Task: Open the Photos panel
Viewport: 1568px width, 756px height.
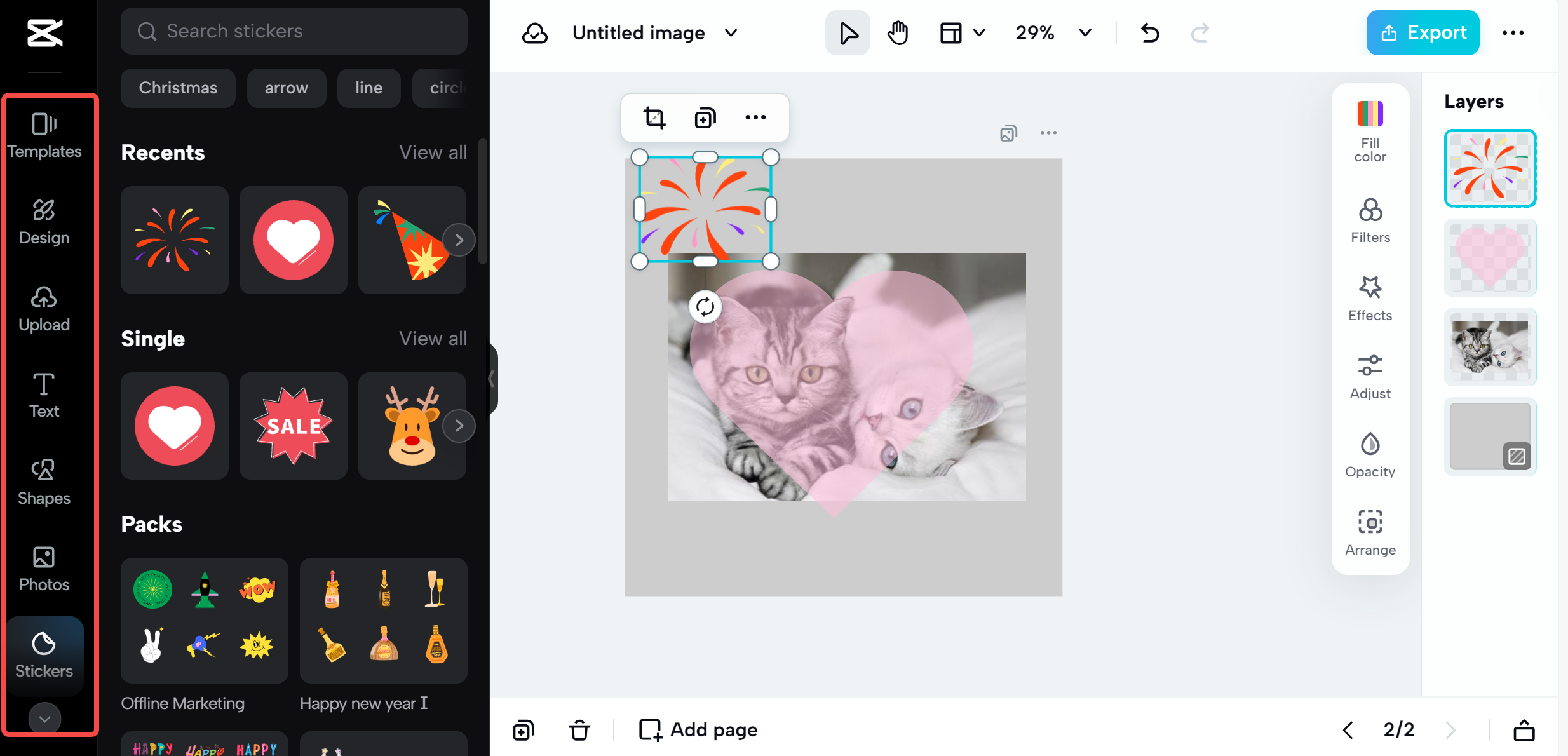Action: [44, 569]
